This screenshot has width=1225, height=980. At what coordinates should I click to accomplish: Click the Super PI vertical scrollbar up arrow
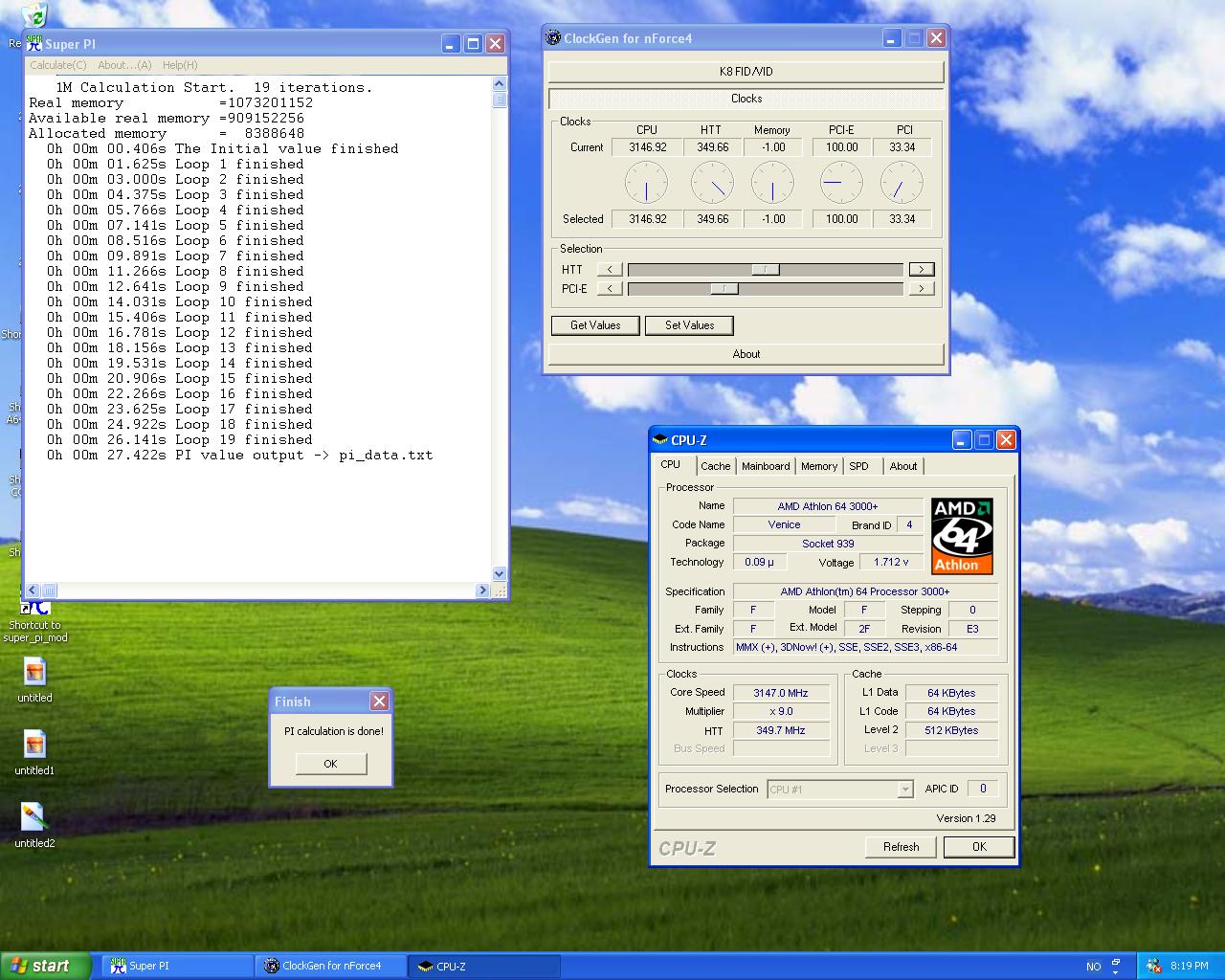click(499, 85)
